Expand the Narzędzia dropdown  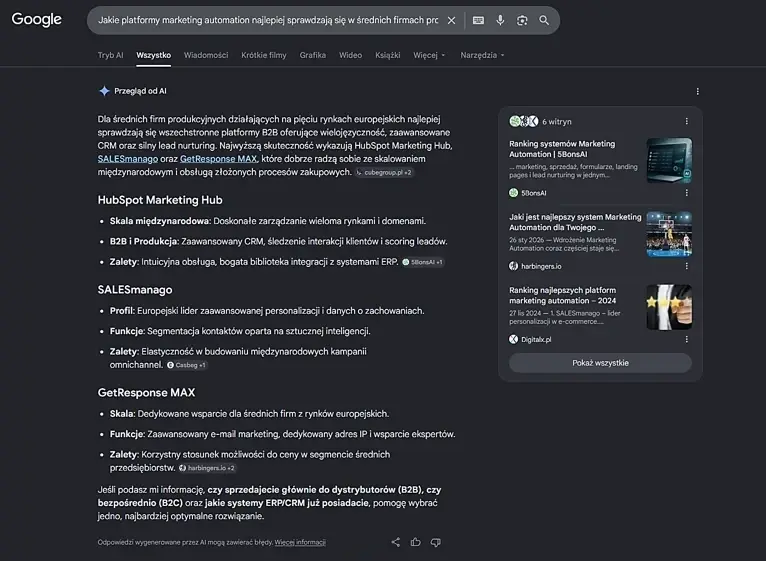[482, 55]
